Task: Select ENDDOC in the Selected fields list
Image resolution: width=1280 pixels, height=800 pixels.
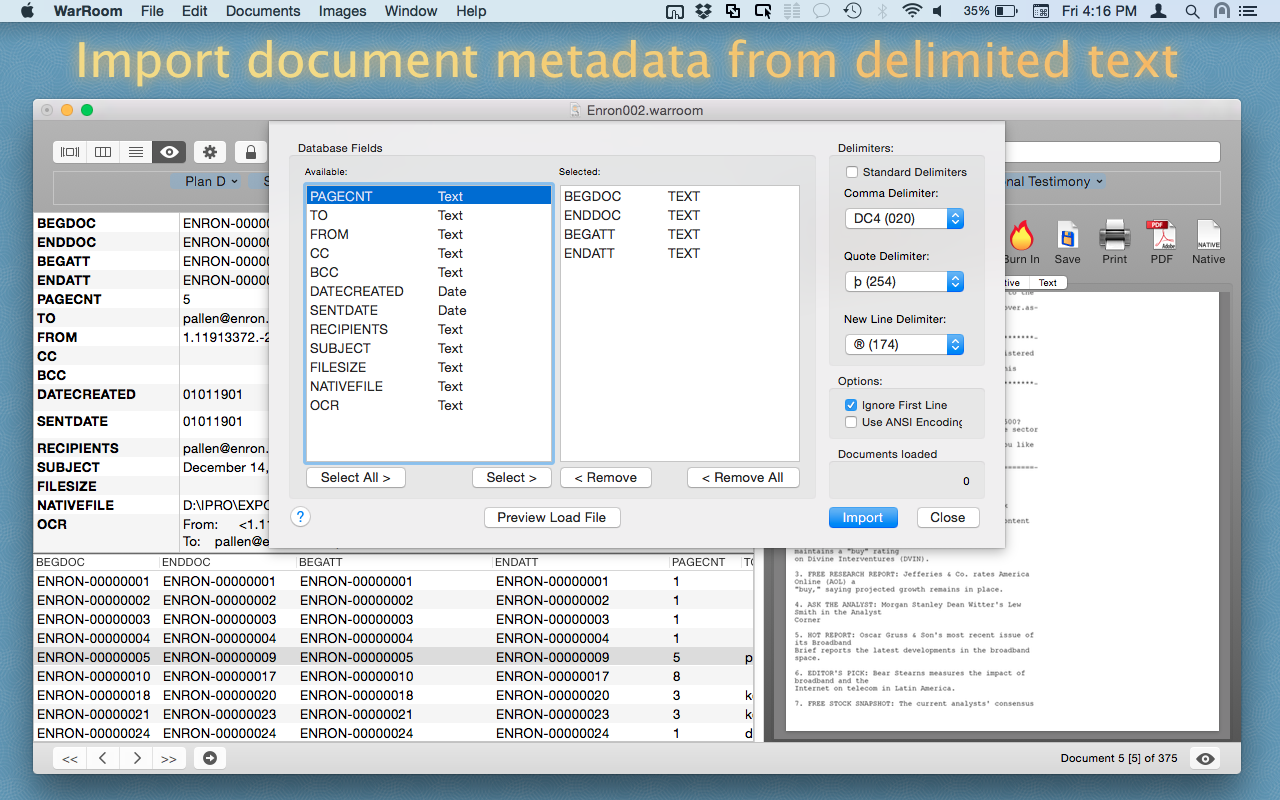Action: 680,215
